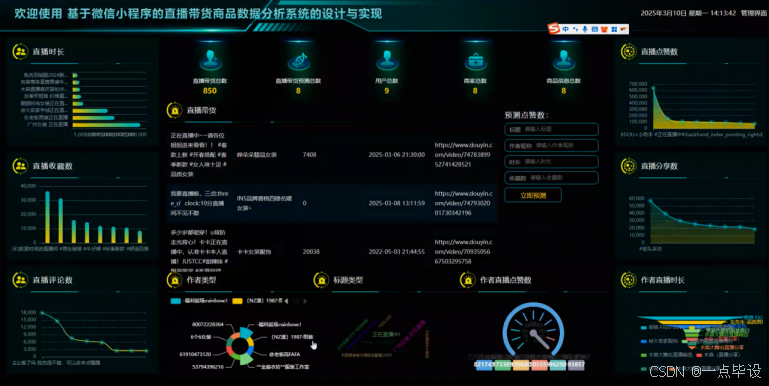The height and width of the screenshot is (386, 769).
Task: Click the Sogou microphone voice input icon
Action: click(x=585, y=29)
